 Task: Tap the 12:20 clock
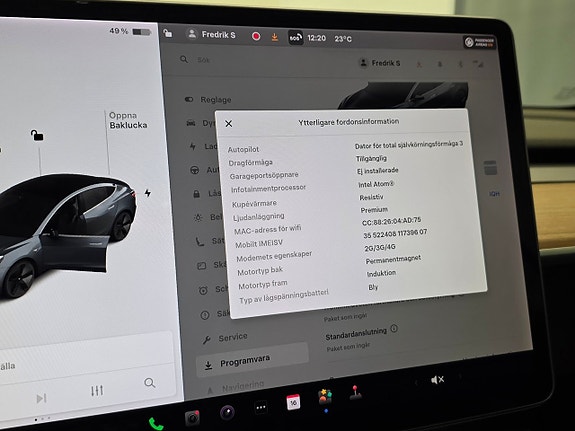(316, 38)
